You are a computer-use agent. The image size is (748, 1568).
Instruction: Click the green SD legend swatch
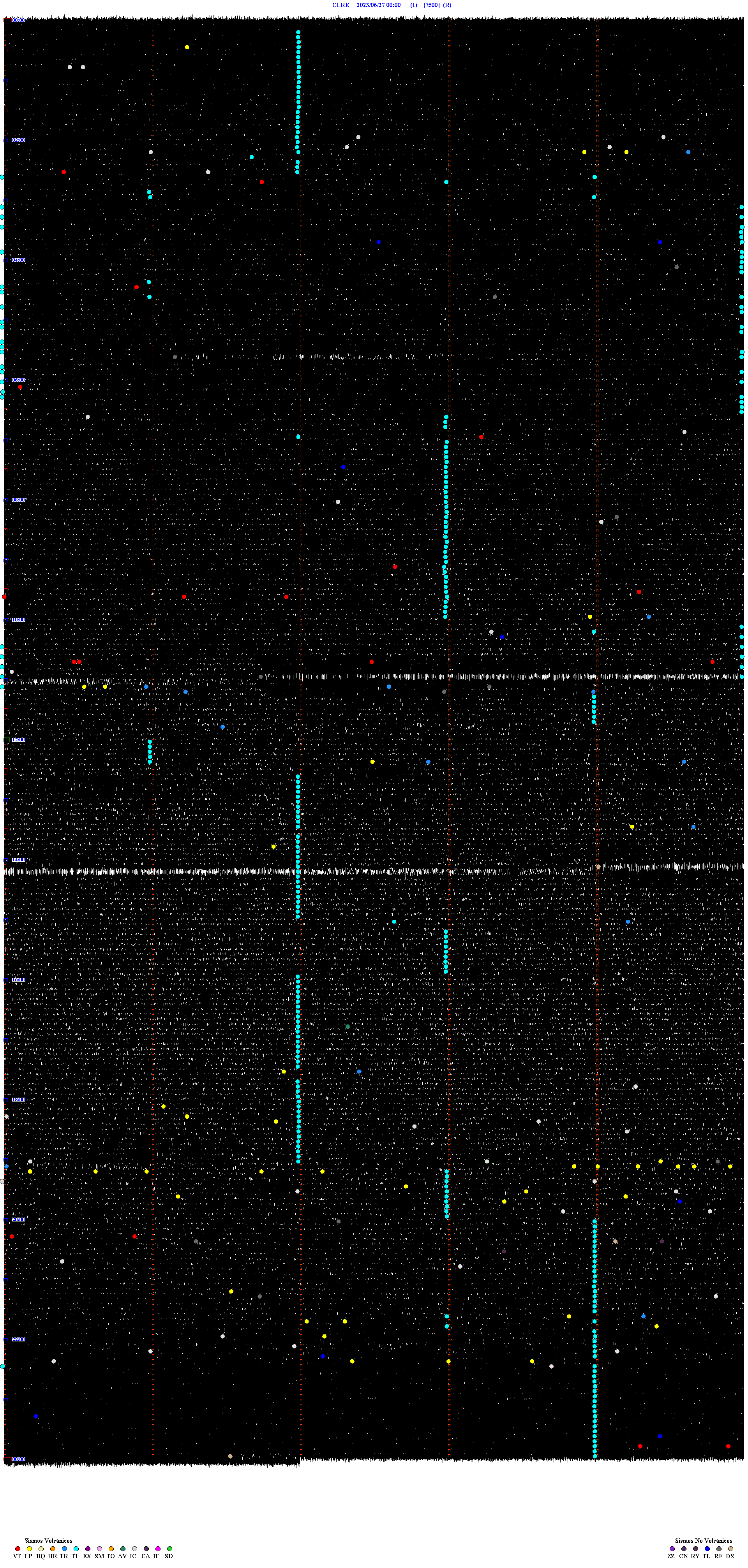tap(169, 1549)
